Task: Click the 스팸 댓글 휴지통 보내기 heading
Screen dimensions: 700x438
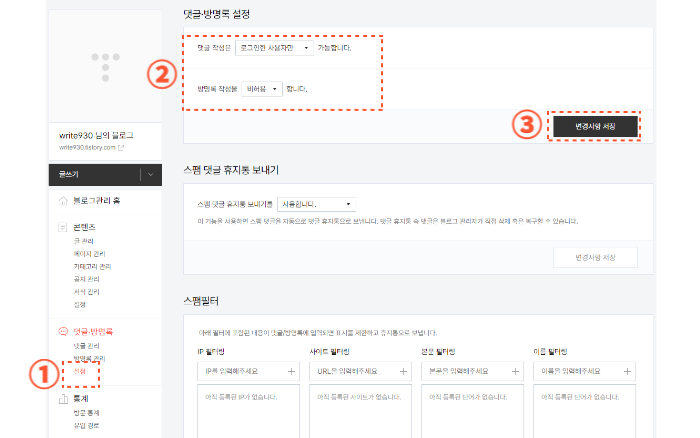Action: (231, 170)
